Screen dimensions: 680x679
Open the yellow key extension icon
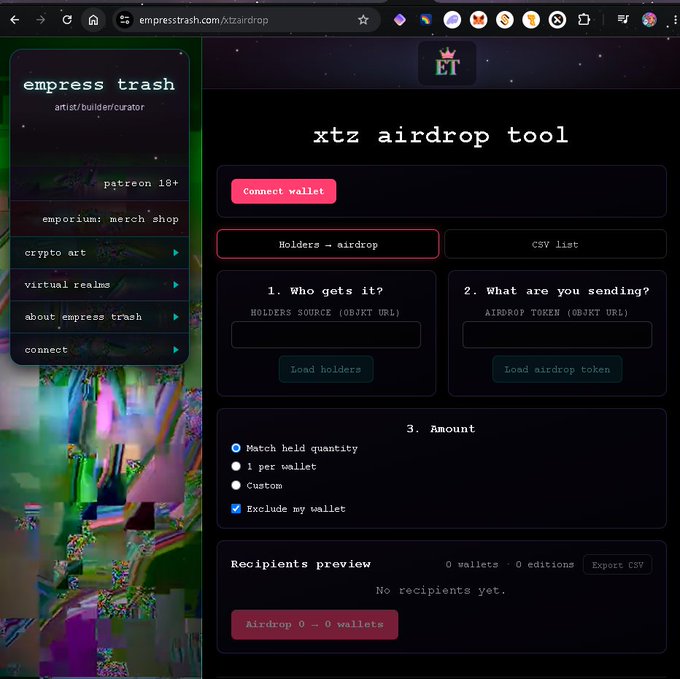click(531, 20)
